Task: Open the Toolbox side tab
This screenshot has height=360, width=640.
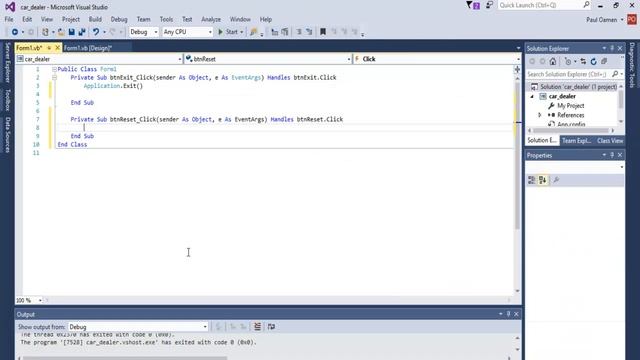Action: click(7, 100)
